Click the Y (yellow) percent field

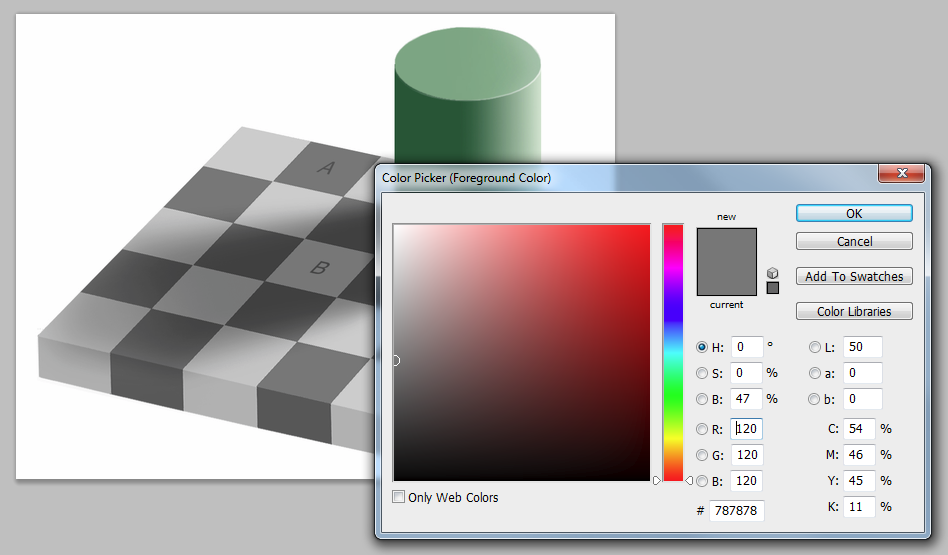(859, 481)
